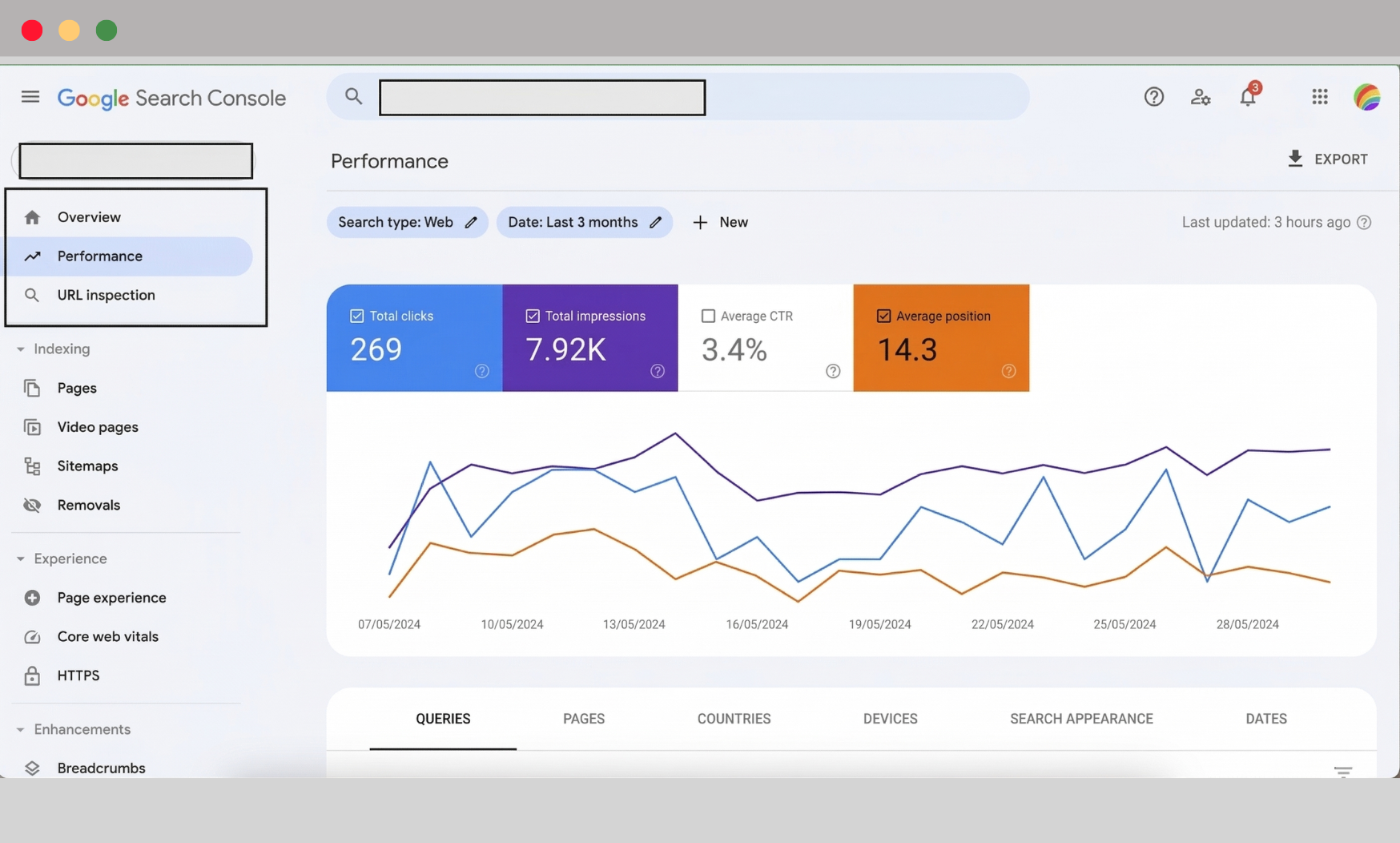
Task: Click the filter funnel icon below the tabs
Action: tap(1342, 771)
